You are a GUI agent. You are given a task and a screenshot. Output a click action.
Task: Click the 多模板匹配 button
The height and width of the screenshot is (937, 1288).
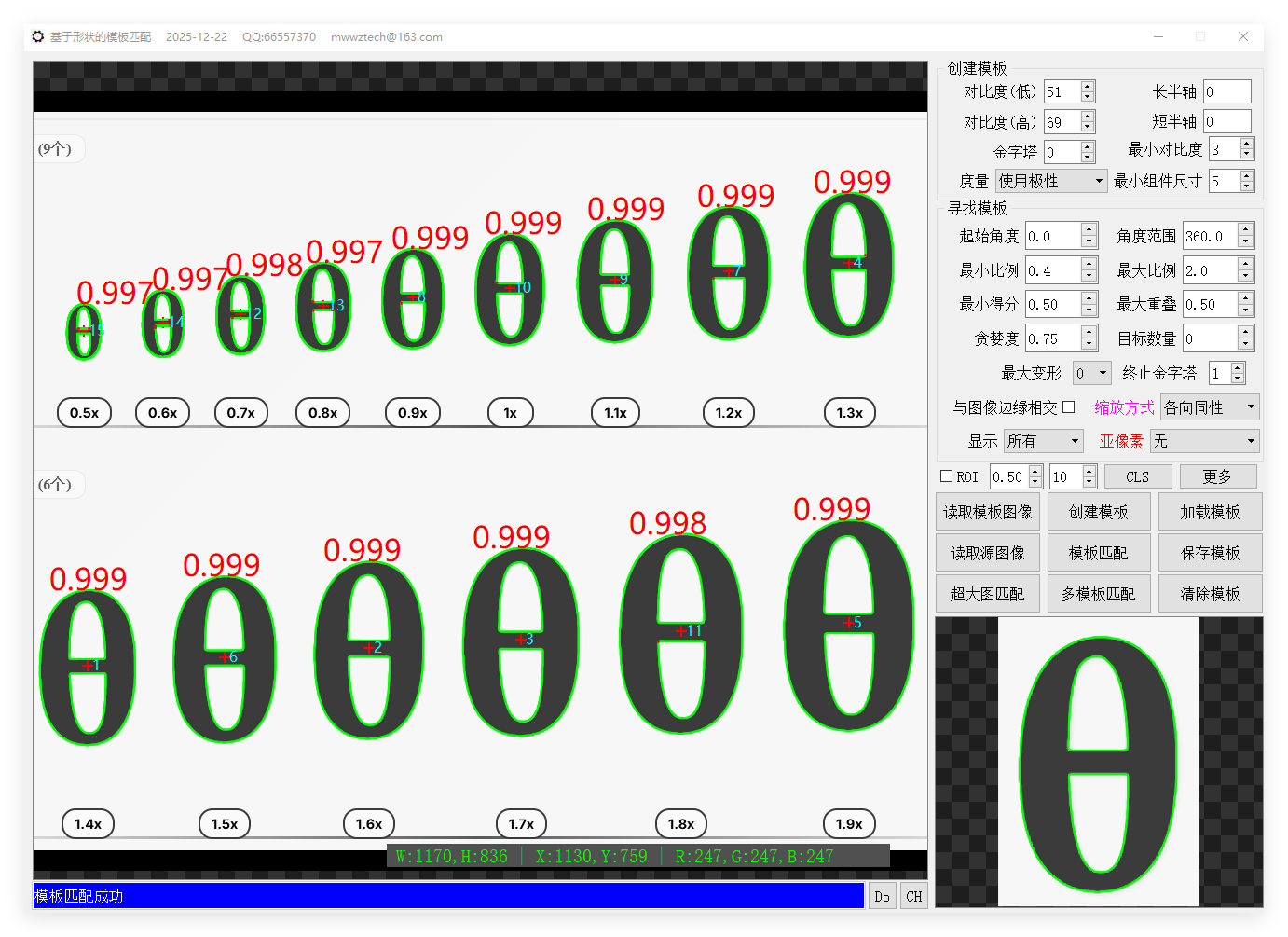(1098, 594)
